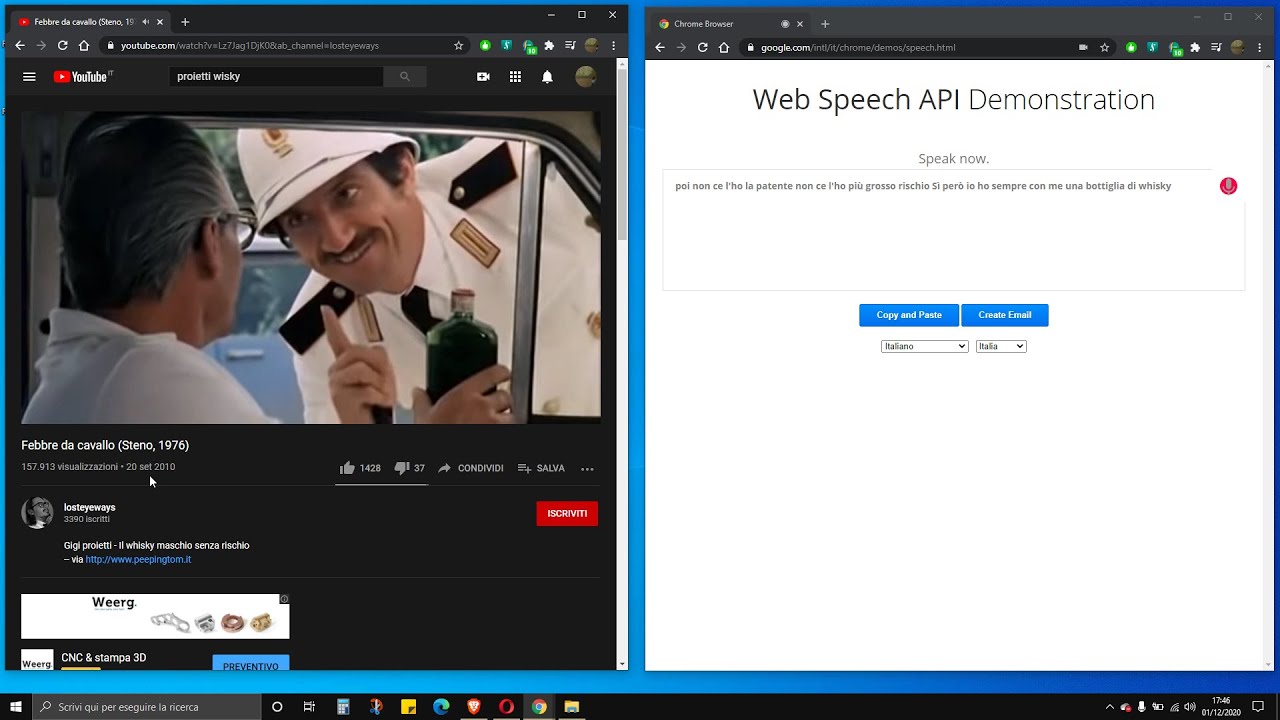This screenshot has height=720, width=1280.
Task: Click the Create Email button
Action: [1005, 315]
